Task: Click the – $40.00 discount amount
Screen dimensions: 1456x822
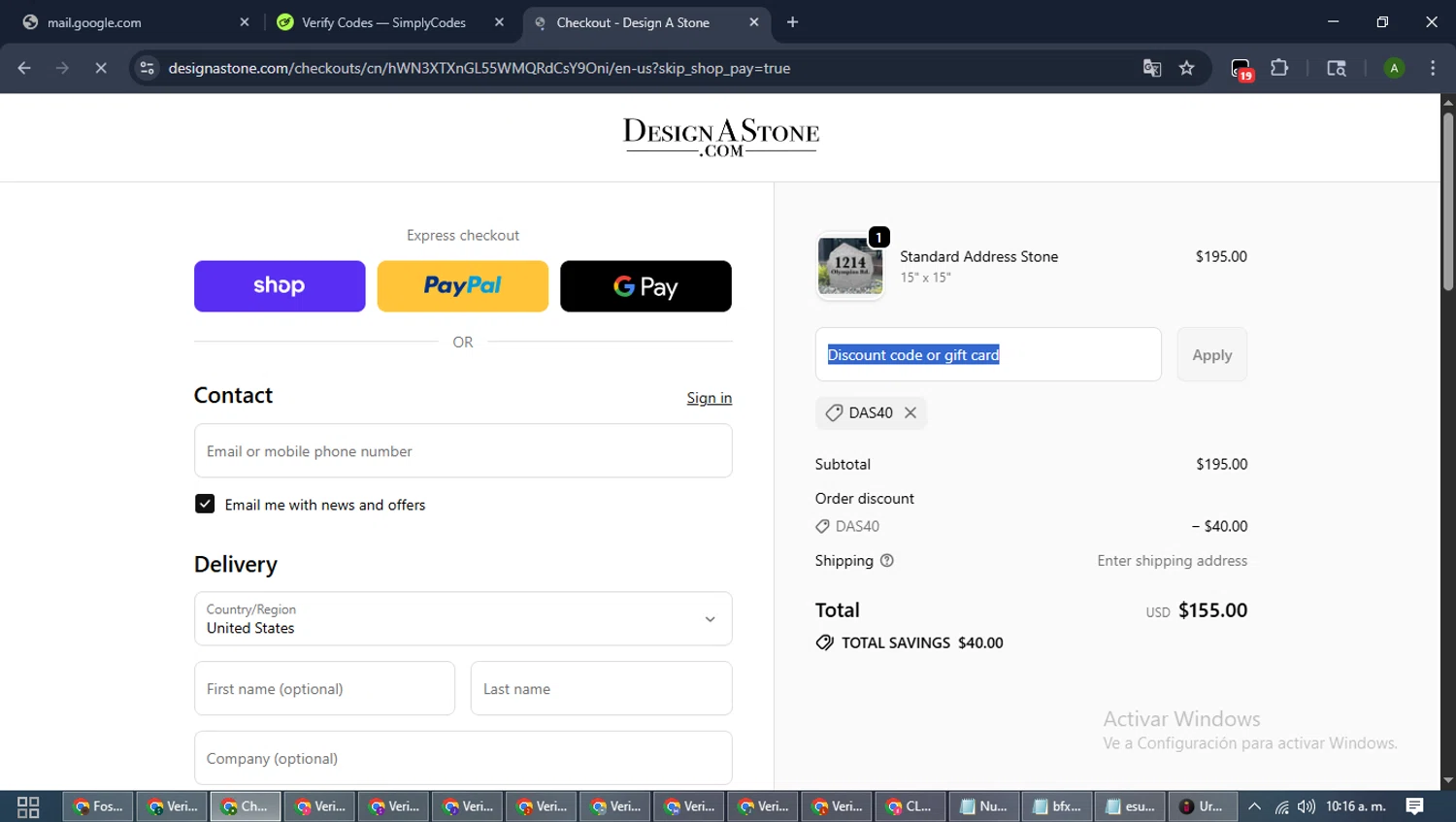Action: coord(1220,526)
